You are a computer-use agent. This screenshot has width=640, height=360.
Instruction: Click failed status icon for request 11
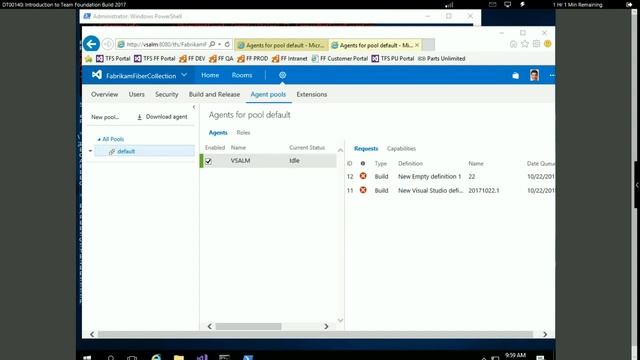363,190
